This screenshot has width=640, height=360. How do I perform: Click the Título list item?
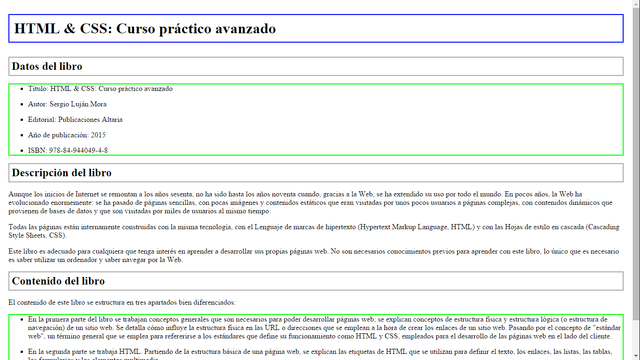click(100, 89)
